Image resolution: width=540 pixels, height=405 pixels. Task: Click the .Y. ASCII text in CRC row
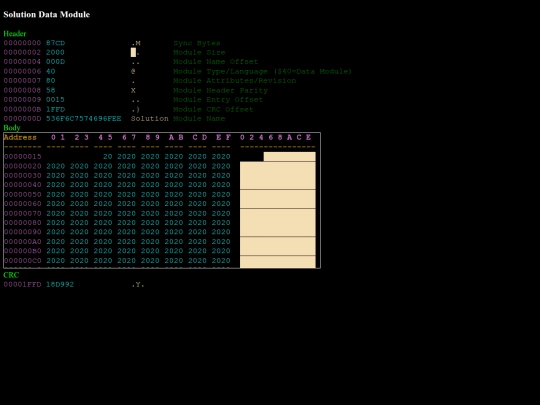click(x=138, y=284)
